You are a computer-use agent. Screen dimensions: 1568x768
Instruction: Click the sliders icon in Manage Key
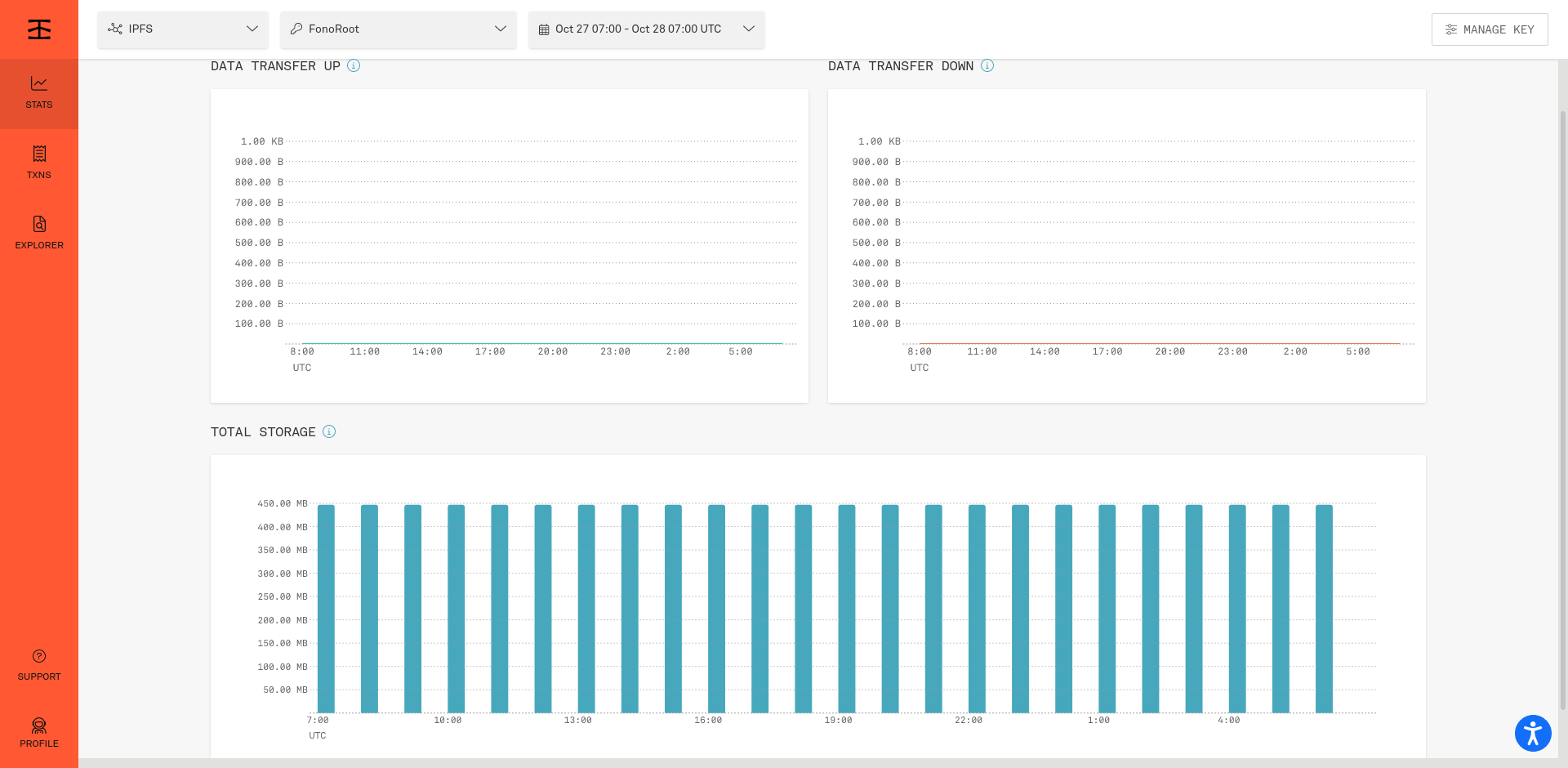1451,29
